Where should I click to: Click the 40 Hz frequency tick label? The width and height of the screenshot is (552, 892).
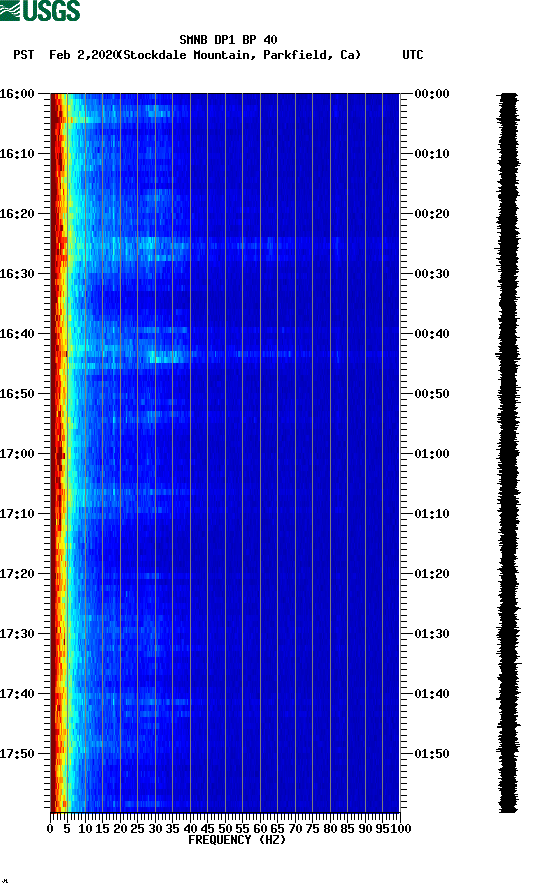(x=190, y=829)
